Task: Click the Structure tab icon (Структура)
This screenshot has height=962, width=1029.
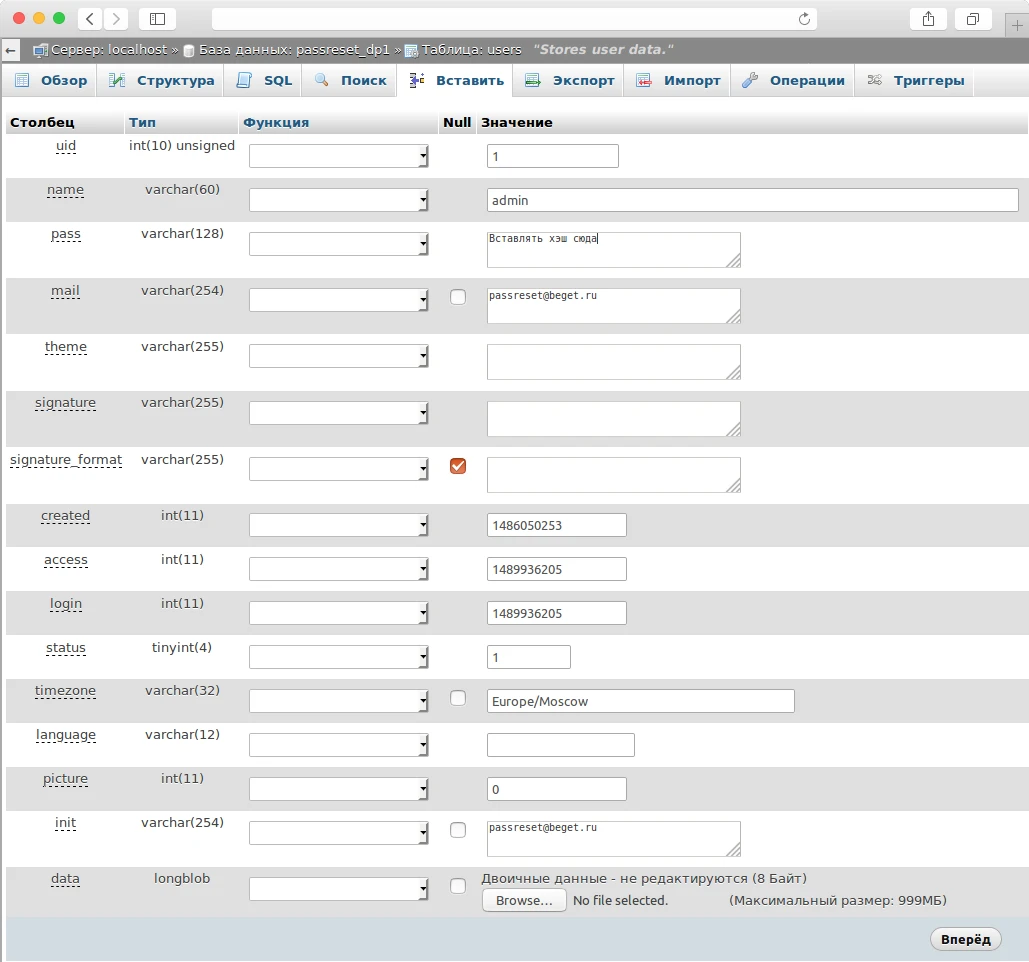Action: pos(118,81)
